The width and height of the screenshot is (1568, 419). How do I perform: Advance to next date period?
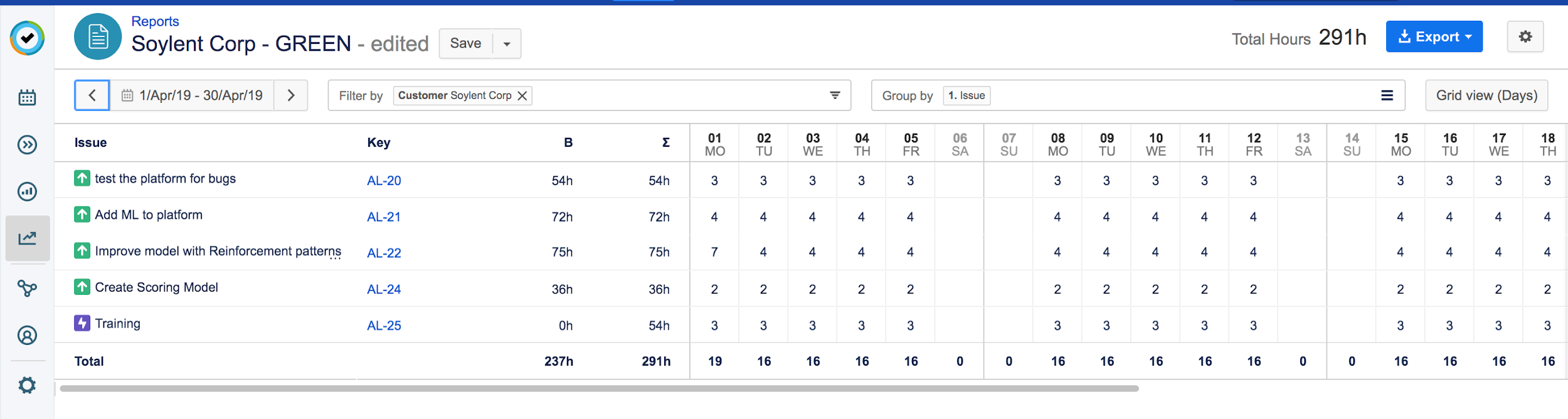click(291, 95)
